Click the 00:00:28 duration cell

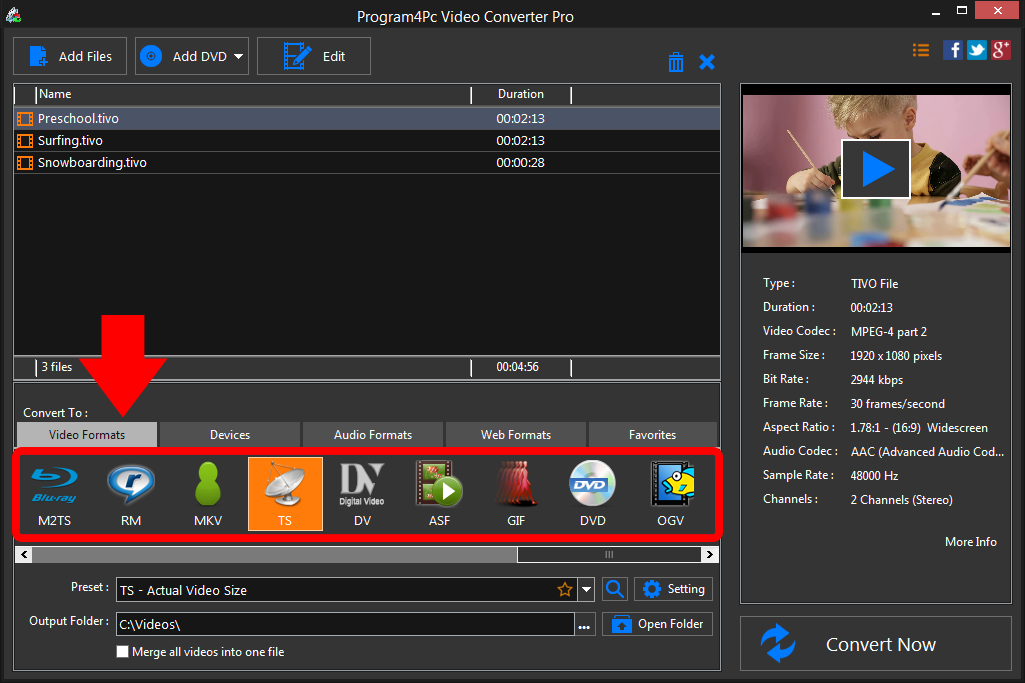[520, 163]
